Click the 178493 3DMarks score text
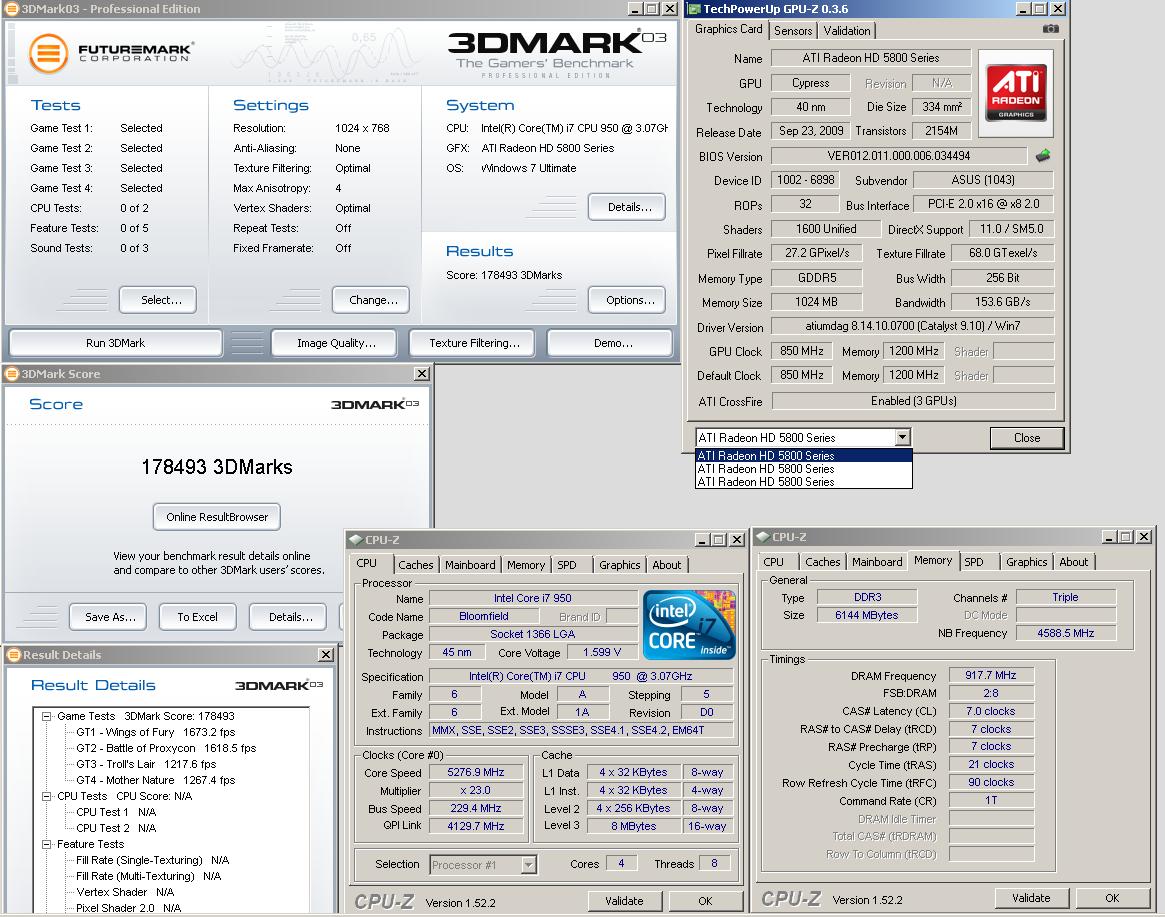Image resolution: width=1165 pixels, height=917 pixels. [x=217, y=467]
